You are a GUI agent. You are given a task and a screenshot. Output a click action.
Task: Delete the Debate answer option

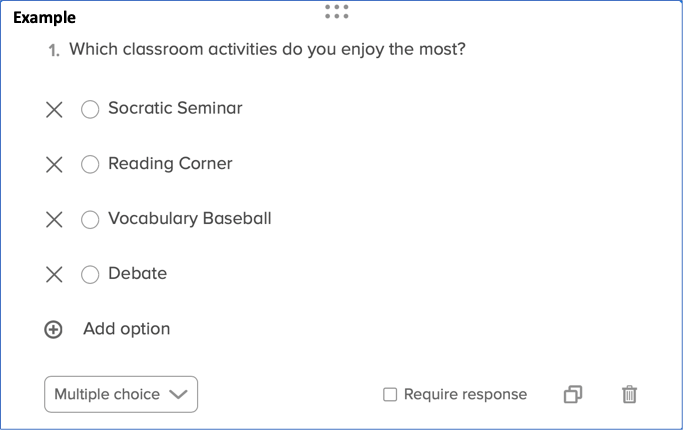pyautogui.click(x=55, y=275)
